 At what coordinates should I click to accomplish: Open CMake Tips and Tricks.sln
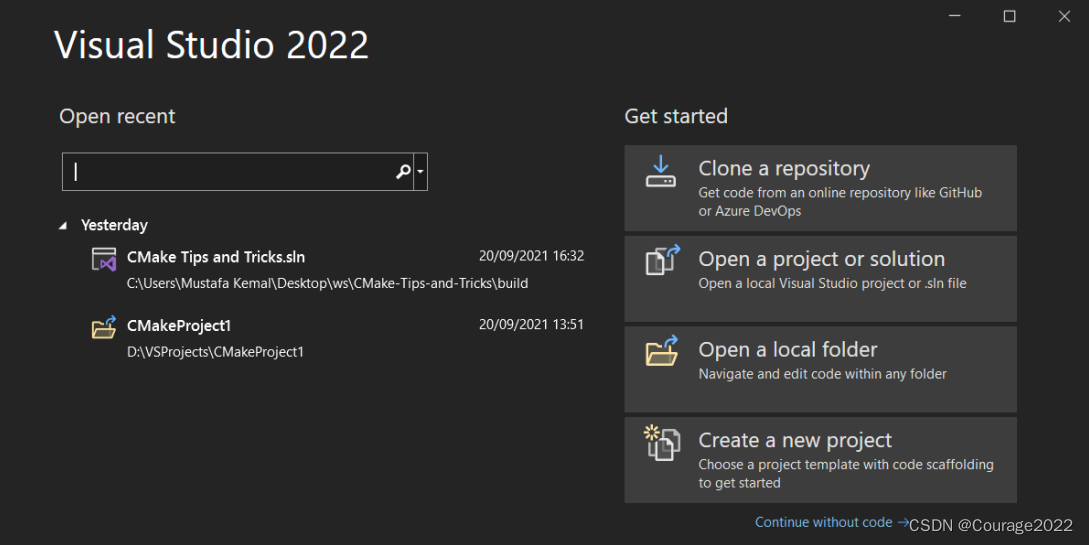coord(216,257)
